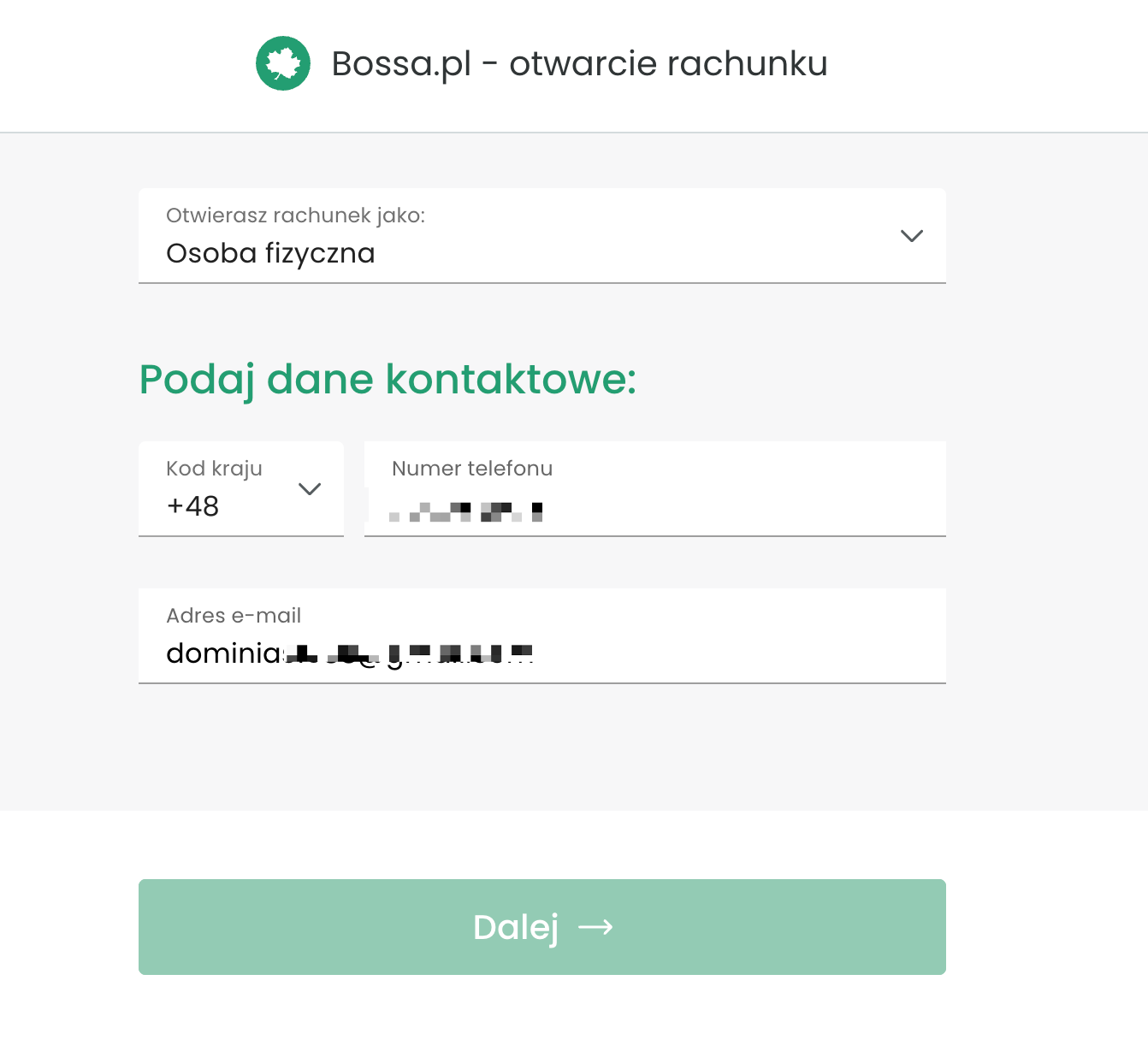Click the "Otwierasz rachunek jako:" label

click(x=295, y=216)
